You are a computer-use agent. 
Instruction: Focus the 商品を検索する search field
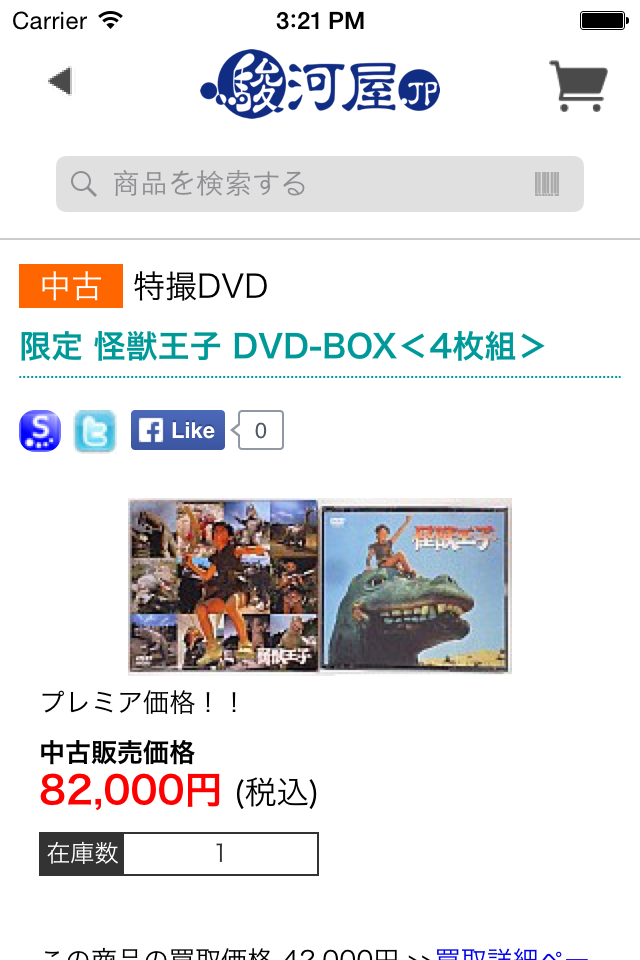(320, 184)
